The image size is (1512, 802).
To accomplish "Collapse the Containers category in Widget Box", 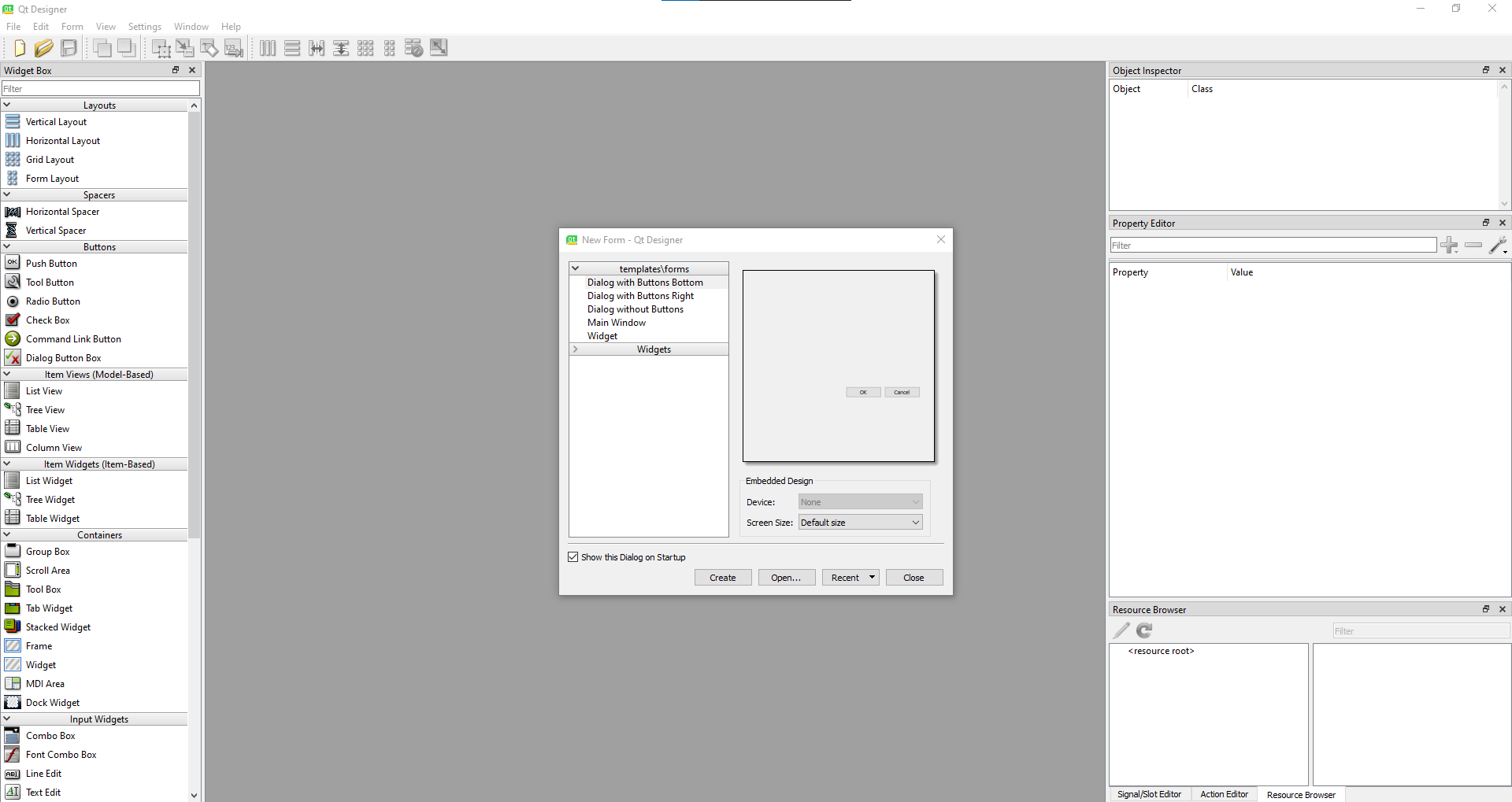I will click(x=7, y=534).
